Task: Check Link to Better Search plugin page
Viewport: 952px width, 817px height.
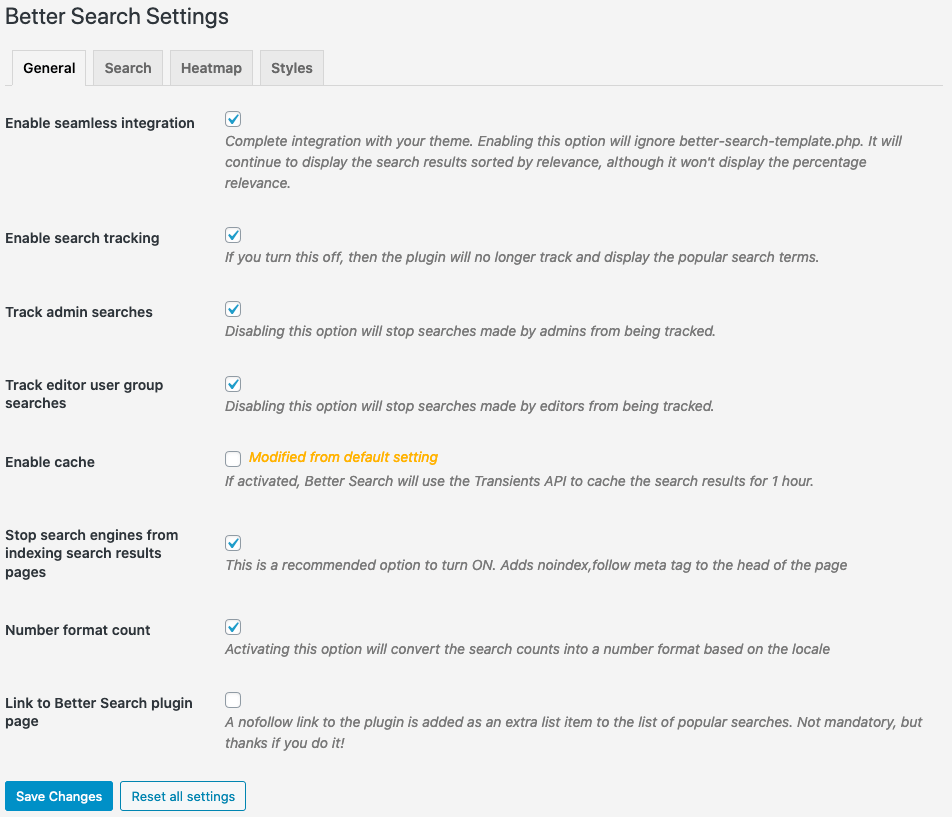Action: [x=233, y=700]
